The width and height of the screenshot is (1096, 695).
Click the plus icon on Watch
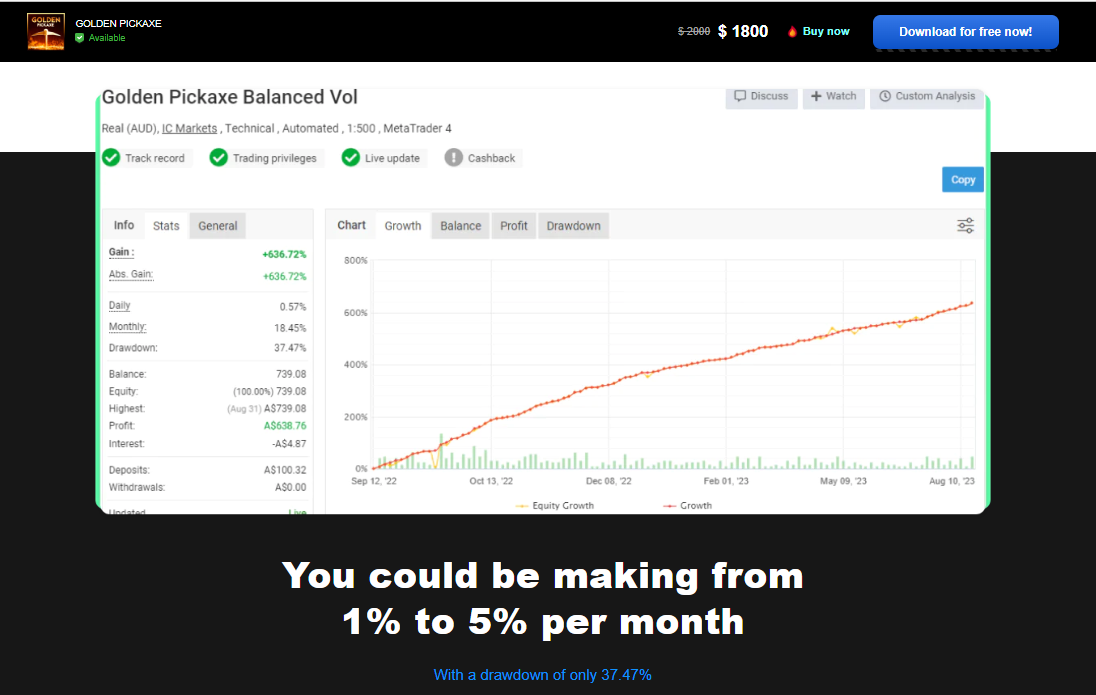point(816,96)
